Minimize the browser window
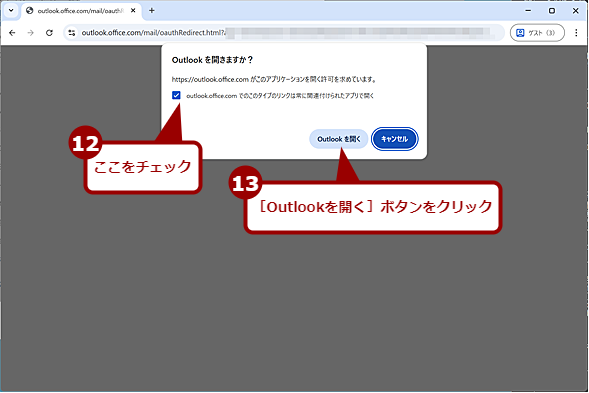 click(x=528, y=11)
